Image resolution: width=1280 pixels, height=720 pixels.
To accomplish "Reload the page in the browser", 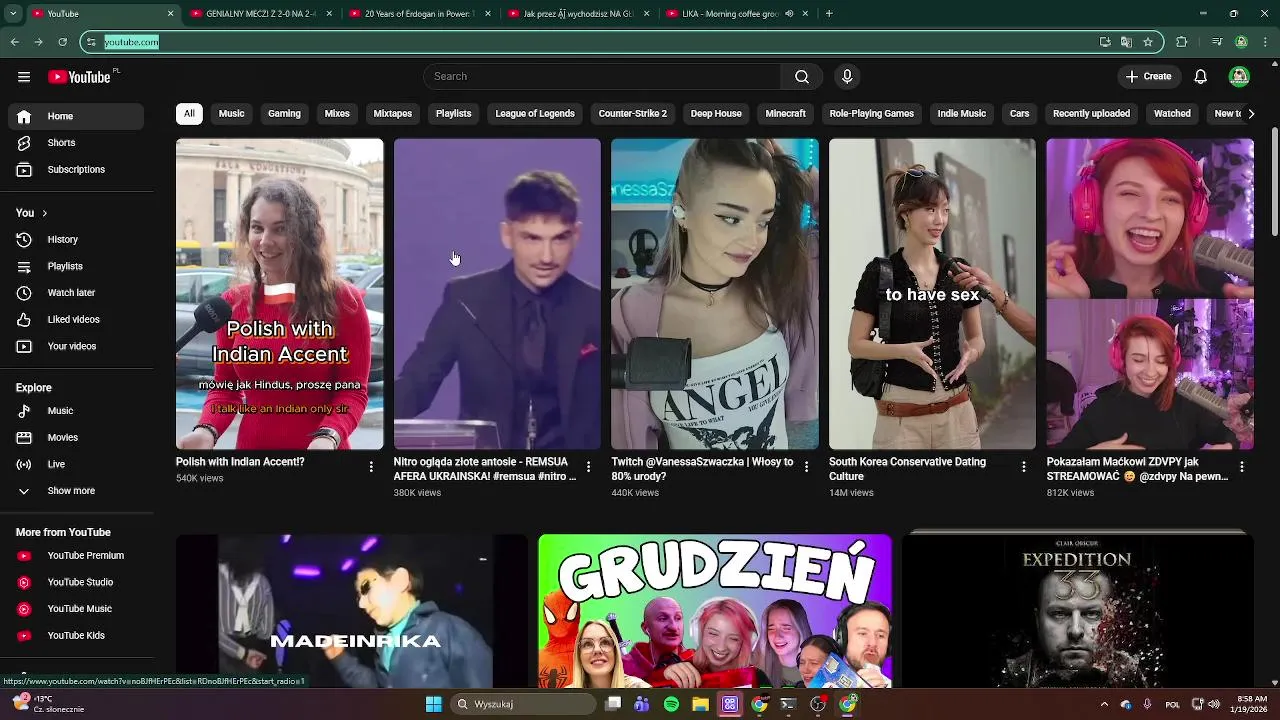I will point(62,42).
